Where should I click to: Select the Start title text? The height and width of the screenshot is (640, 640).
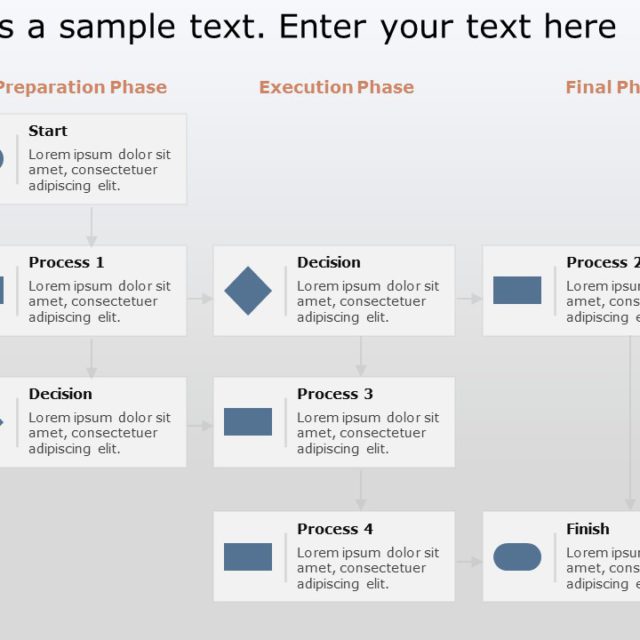click(48, 131)
